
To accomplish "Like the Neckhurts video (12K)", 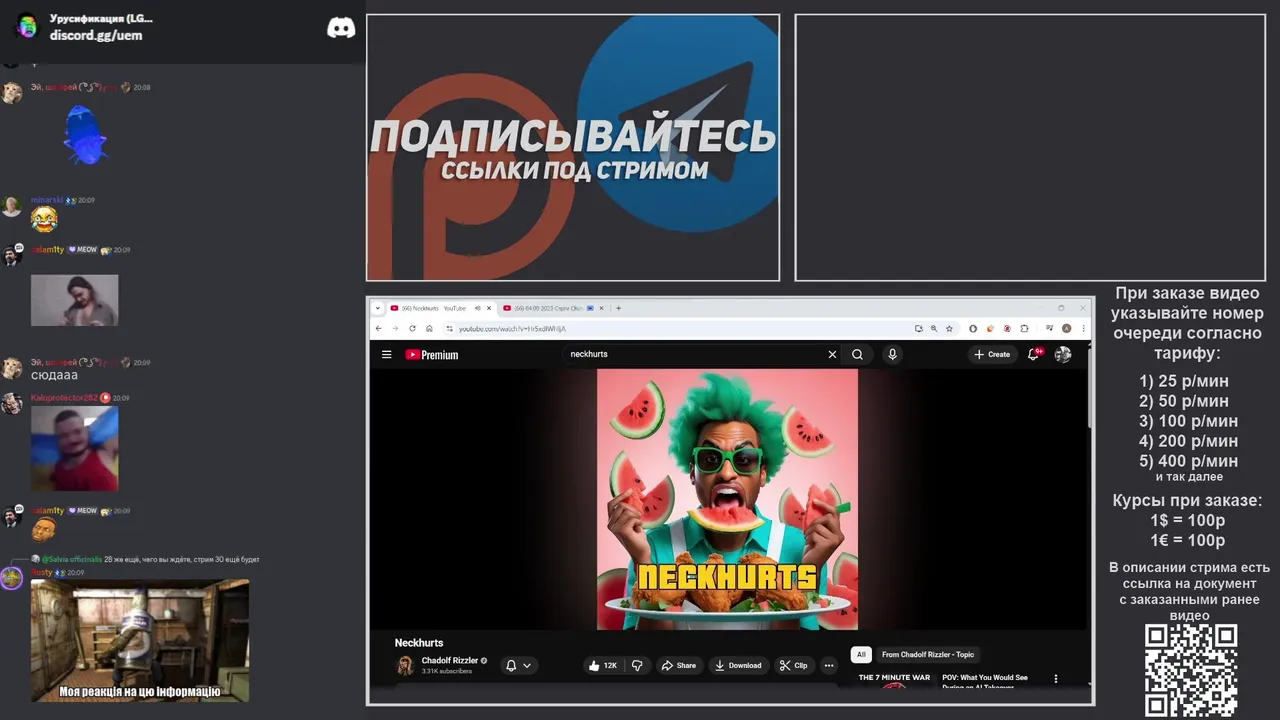I will click(603, 665).
